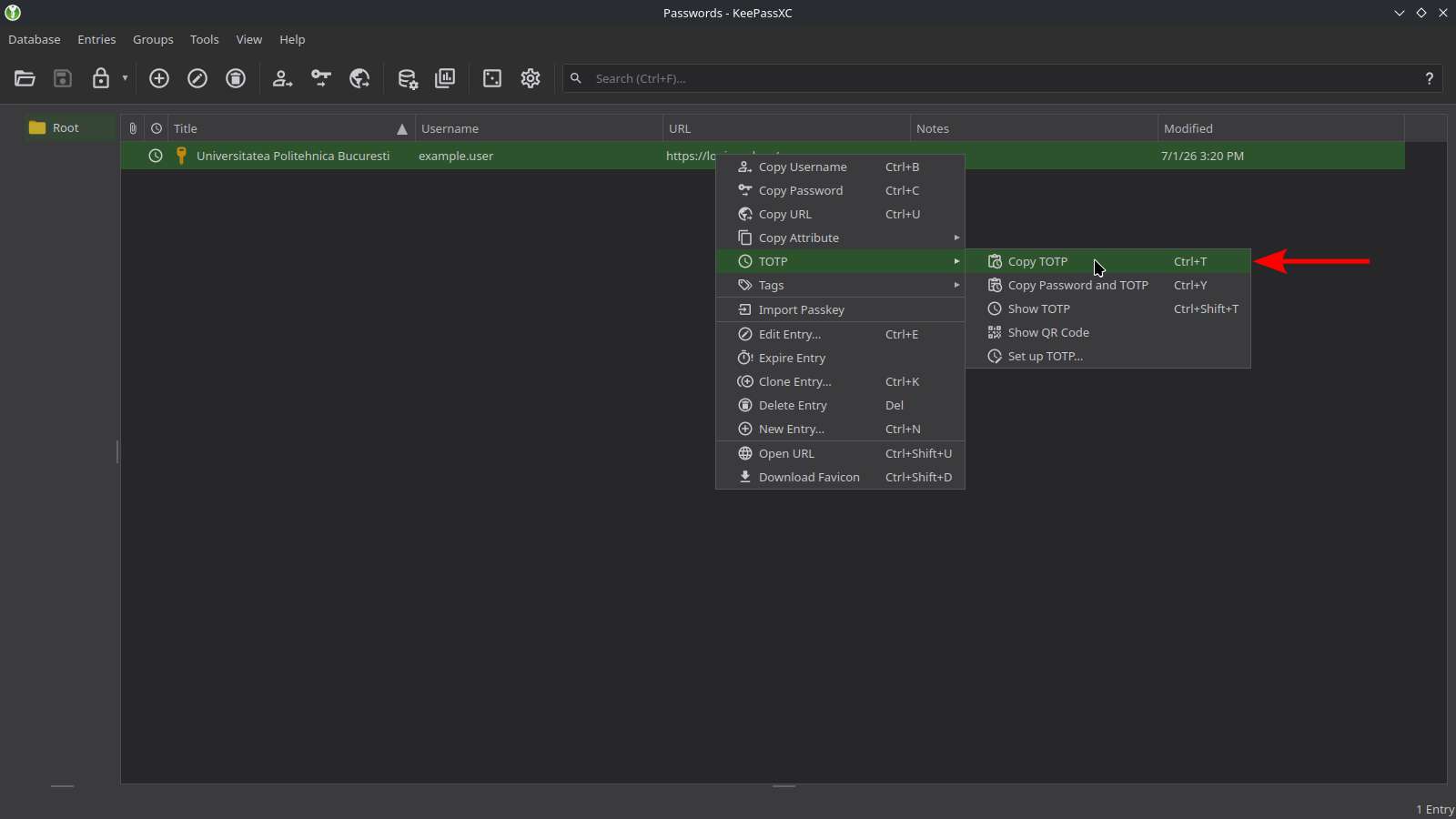Open search help question mark

pos(1430,78)
